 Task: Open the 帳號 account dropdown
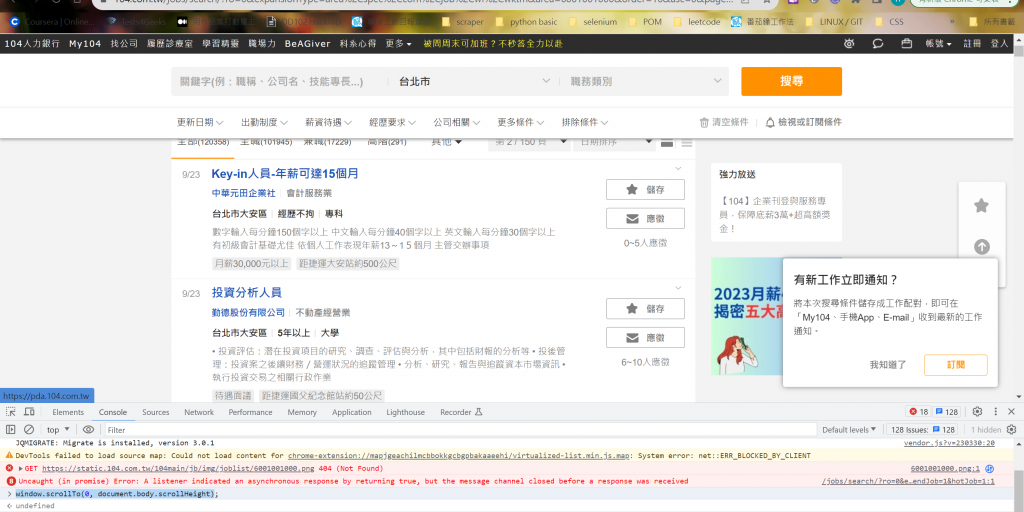click(x=938, y=44)
